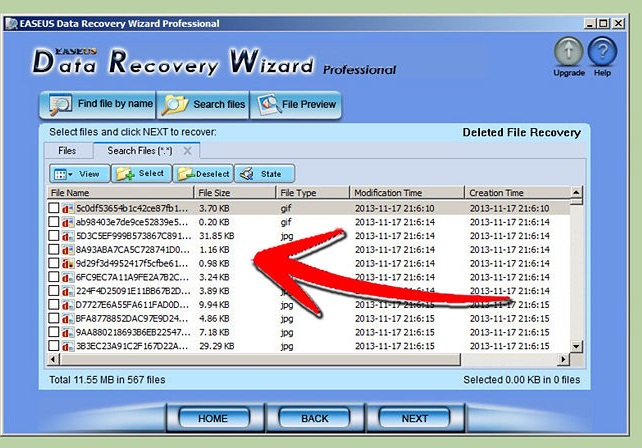Click file icon of ab98403e7de9ce52839e5 row
This screenshot has width=642, height=448.
click(68, 222)
